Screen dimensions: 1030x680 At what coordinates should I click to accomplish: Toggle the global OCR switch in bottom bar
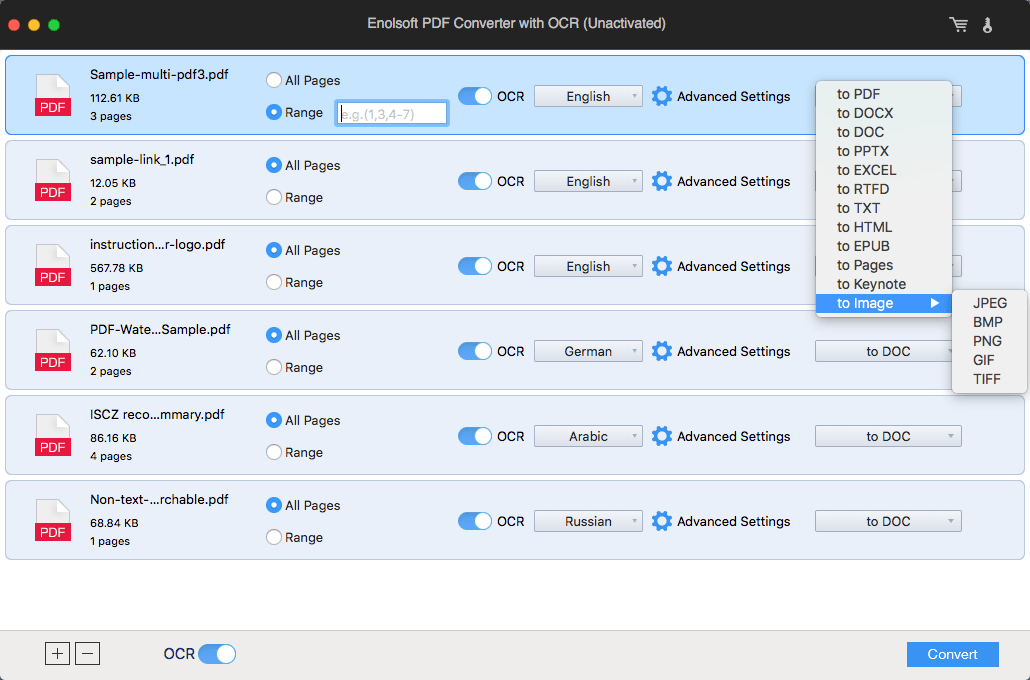click(x=217, y=654)
